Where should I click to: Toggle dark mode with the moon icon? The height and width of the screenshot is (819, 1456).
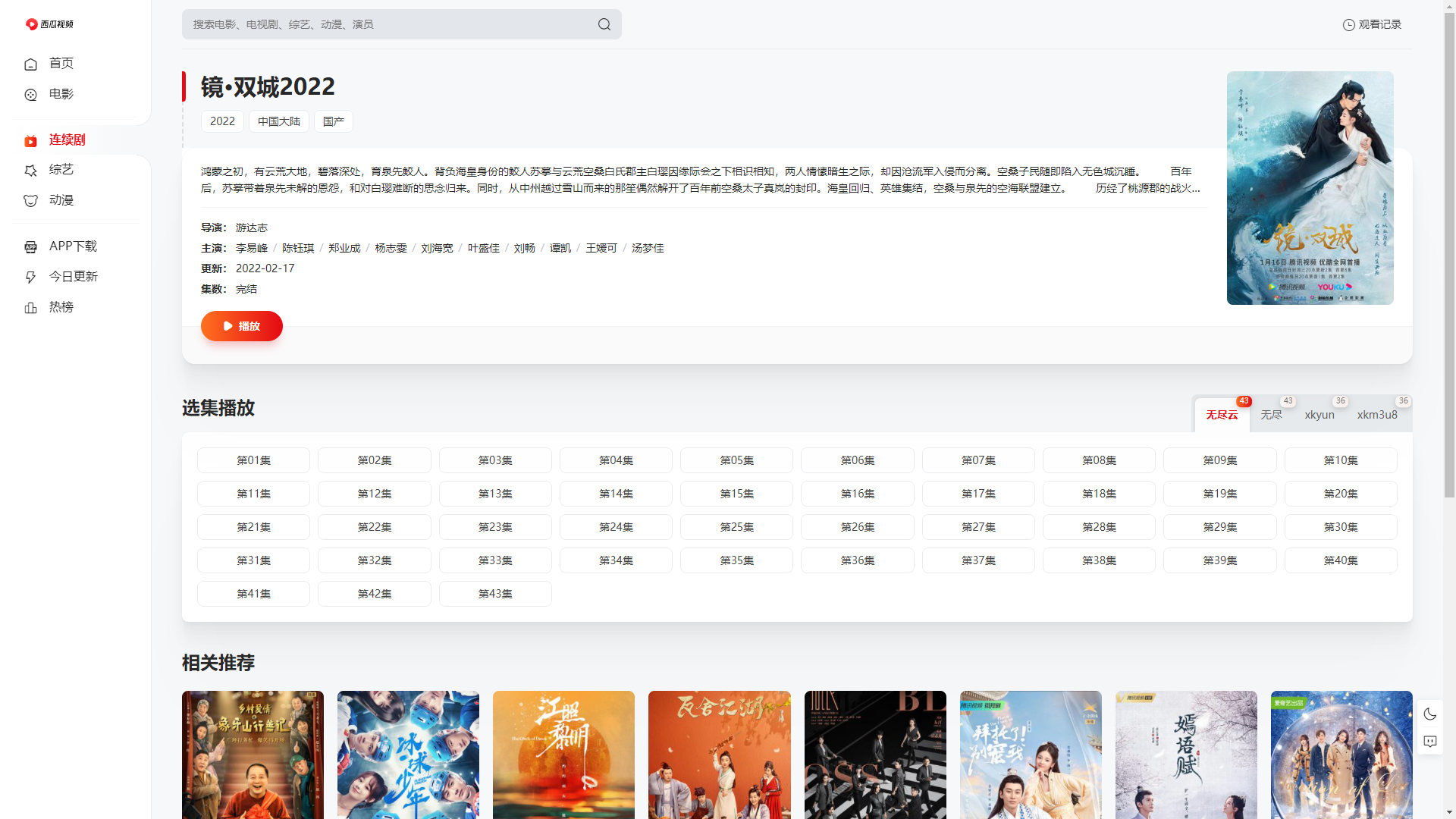tap(1430, 714)
